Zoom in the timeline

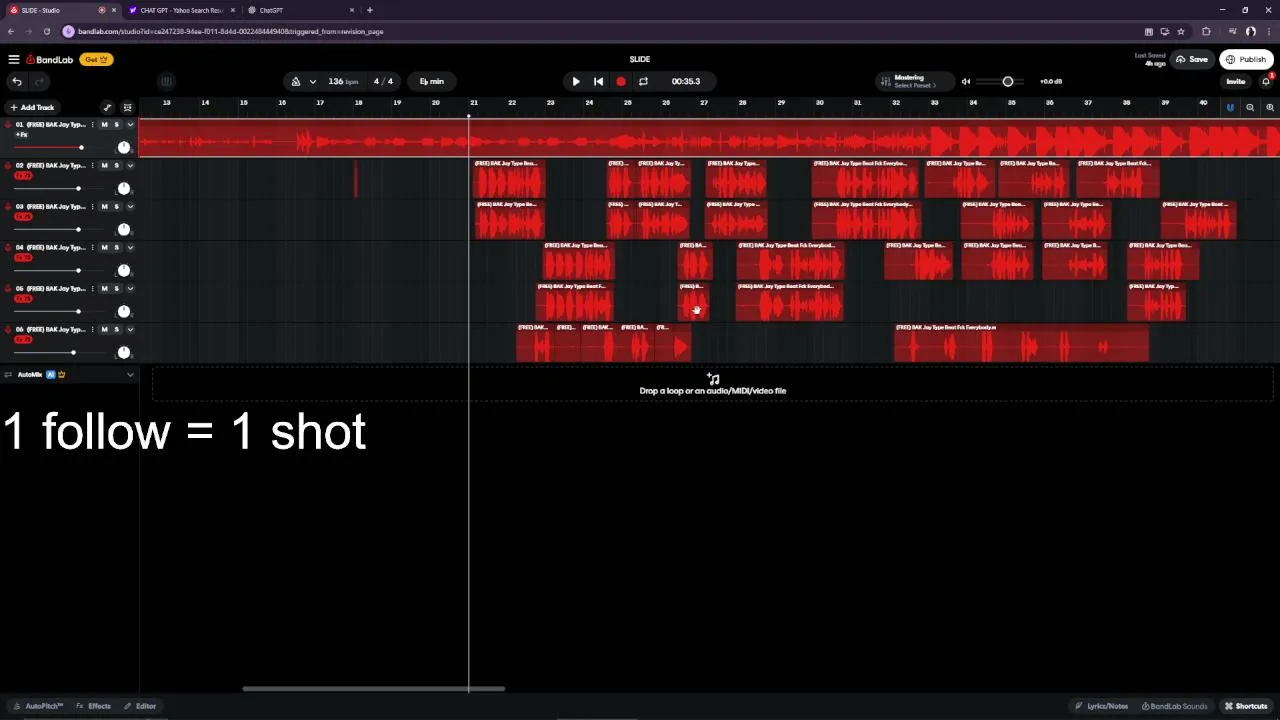1270,107
